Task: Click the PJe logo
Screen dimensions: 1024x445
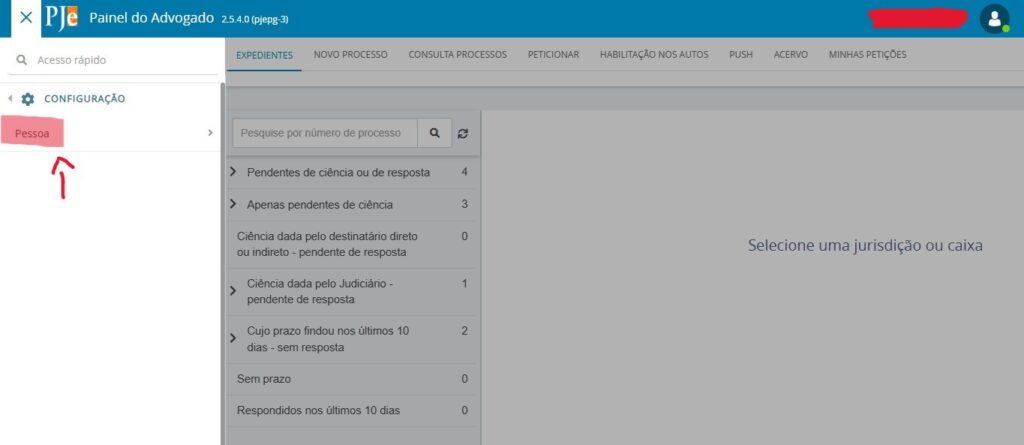Action: [61, 18]
